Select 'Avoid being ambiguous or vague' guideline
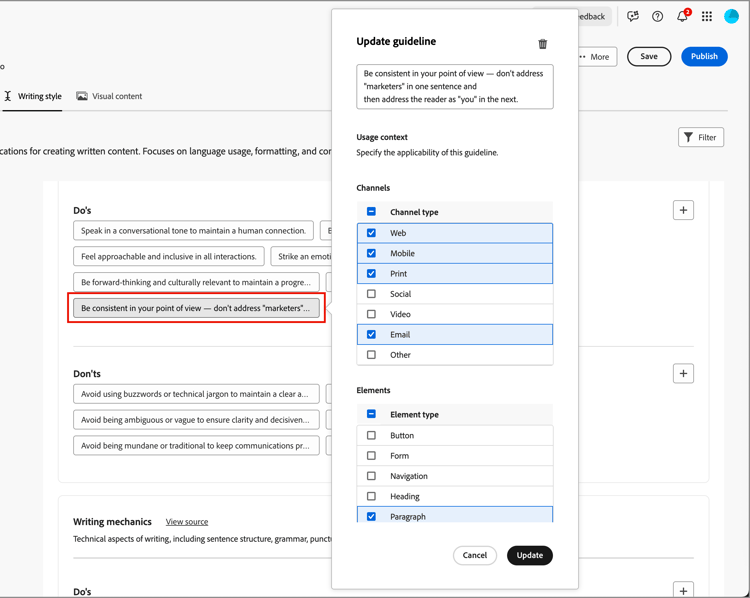Image resolution: width=750 pixels, height=598 pixels. pyautogui.click(x=196, y=420)
